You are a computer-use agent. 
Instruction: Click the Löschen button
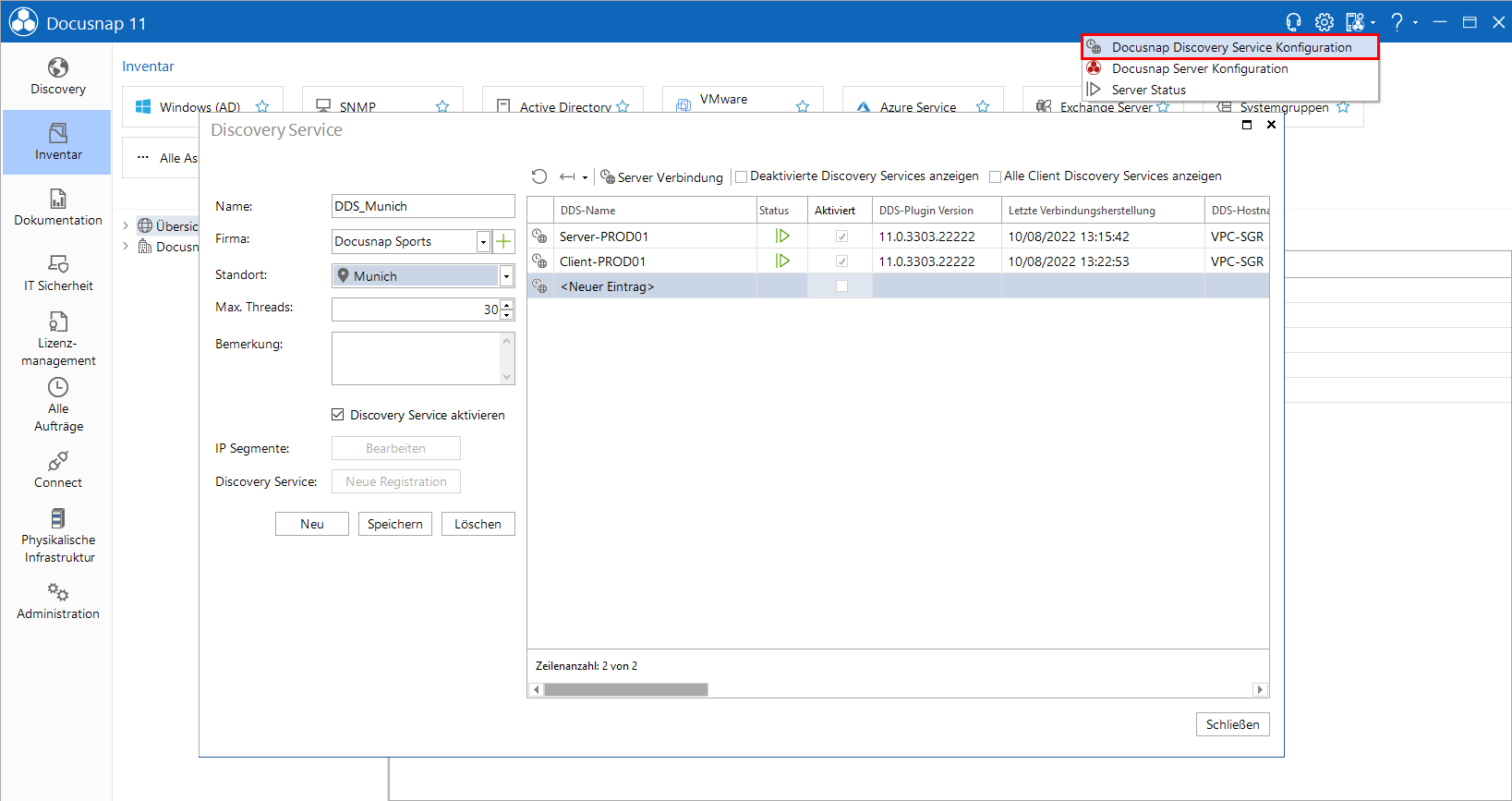point(478,524)
